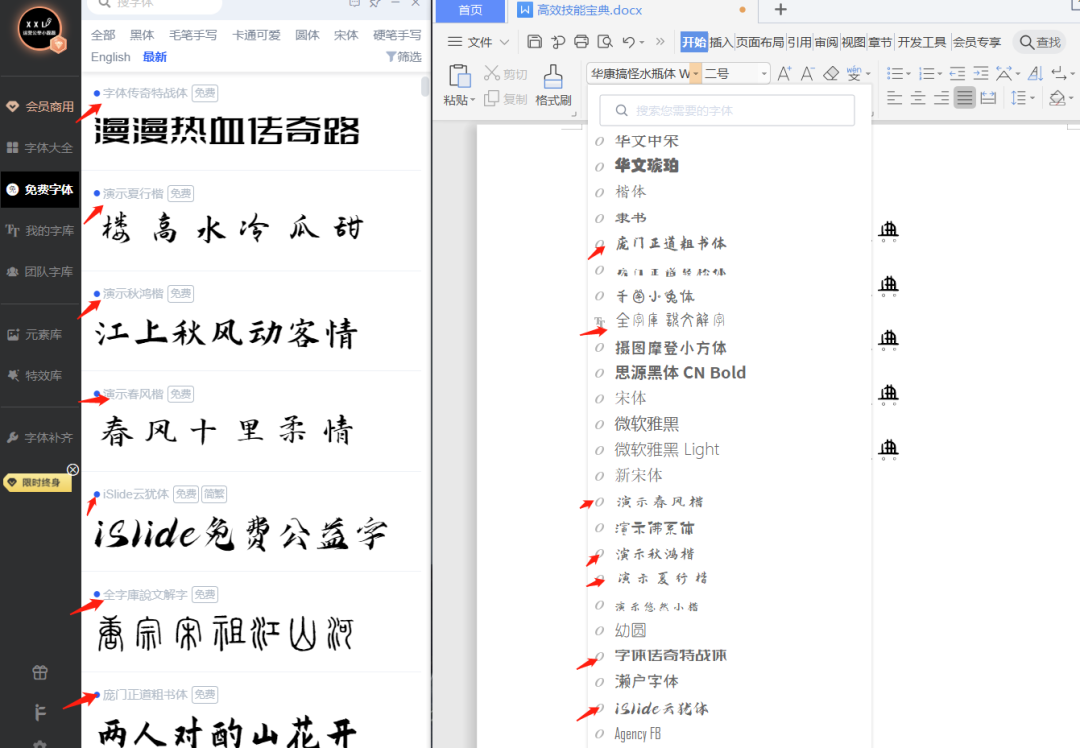Click the Sort A-Z icon
Image resolution: width=1080 pixels, height=748 pixels.
click(1035, 74)
